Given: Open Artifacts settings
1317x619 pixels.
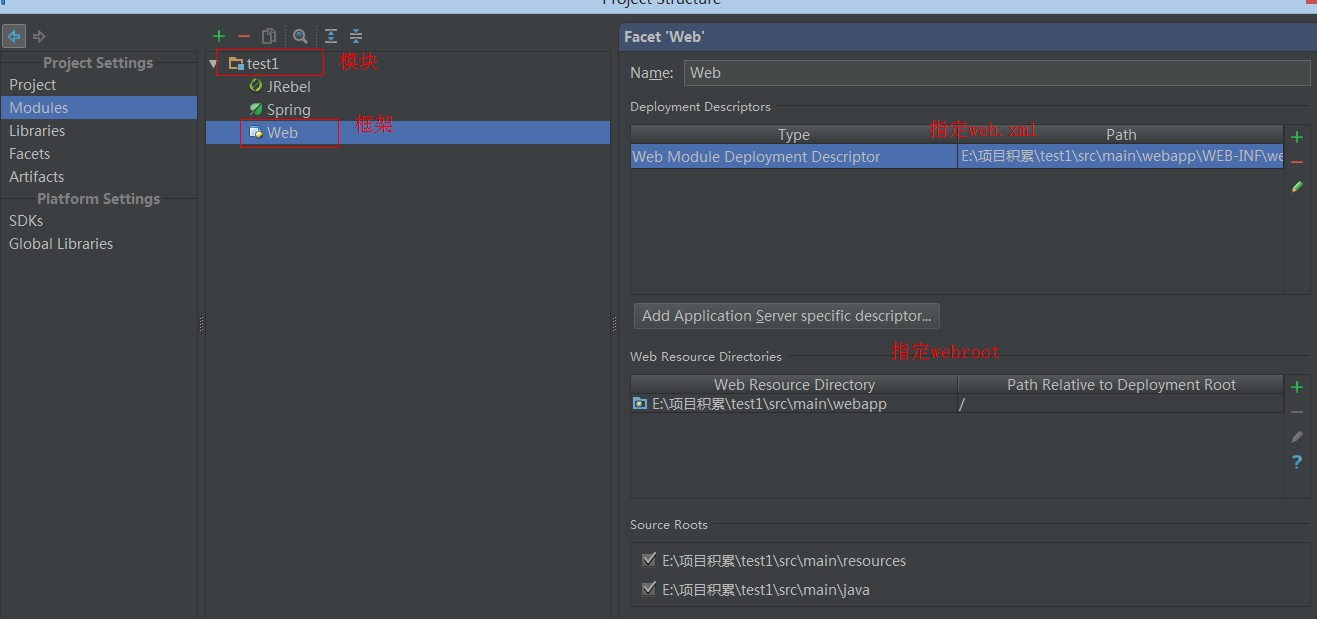Looking at the screenshot, I should (x=37, y=177).
